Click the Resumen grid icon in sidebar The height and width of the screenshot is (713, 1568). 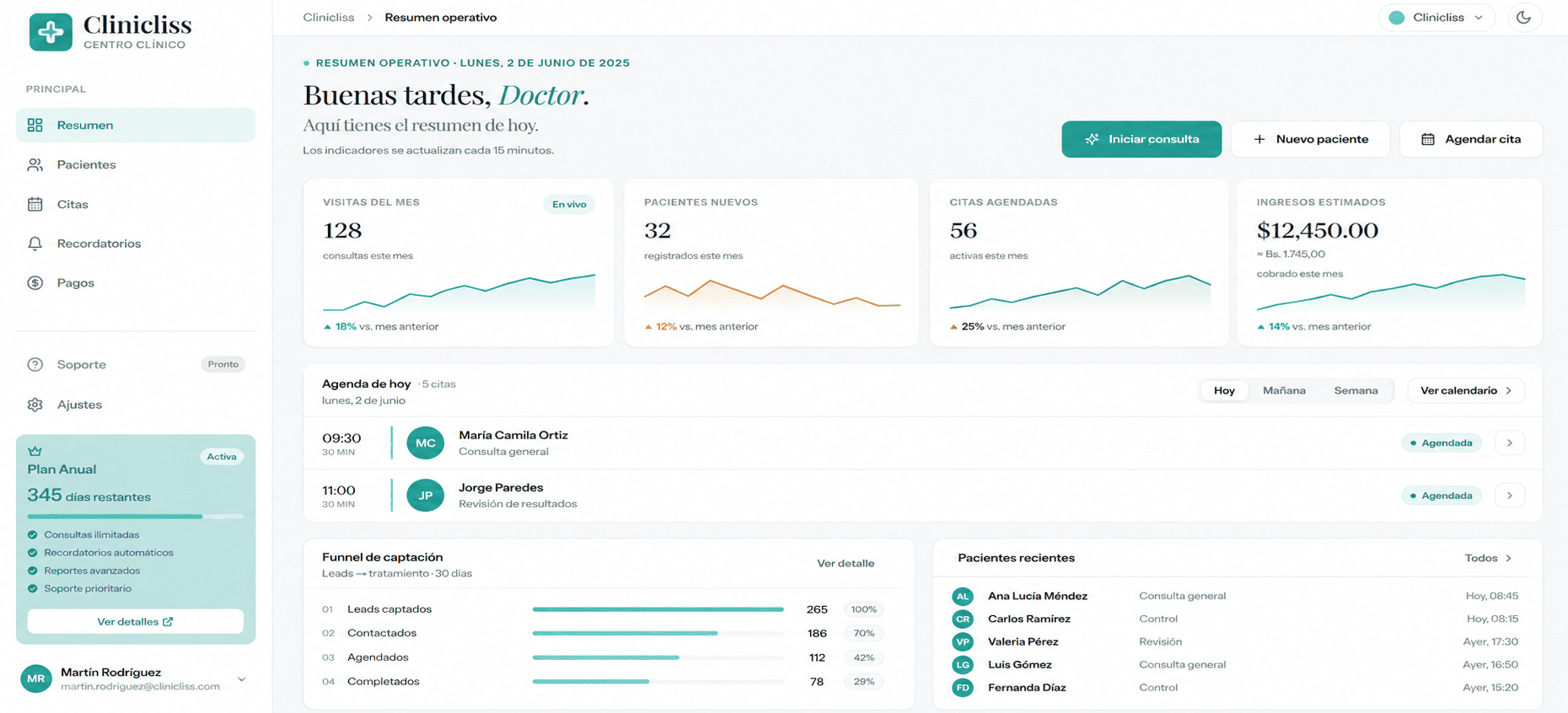(35, 125)
